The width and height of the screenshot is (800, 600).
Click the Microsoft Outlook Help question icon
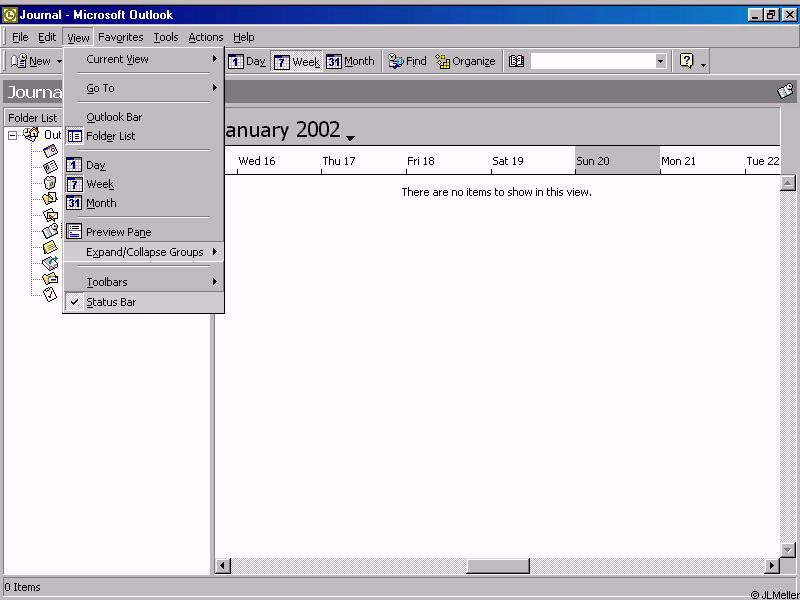[x=687, y=61]
